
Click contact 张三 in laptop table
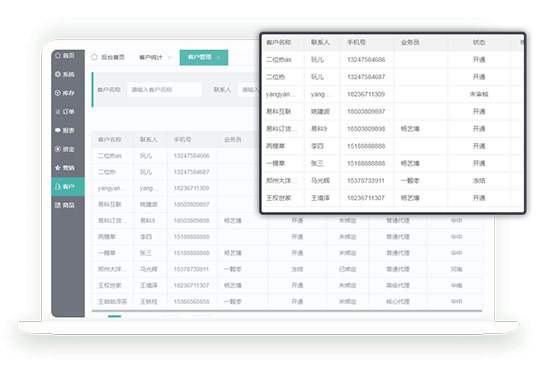click(x=146, y=253)
